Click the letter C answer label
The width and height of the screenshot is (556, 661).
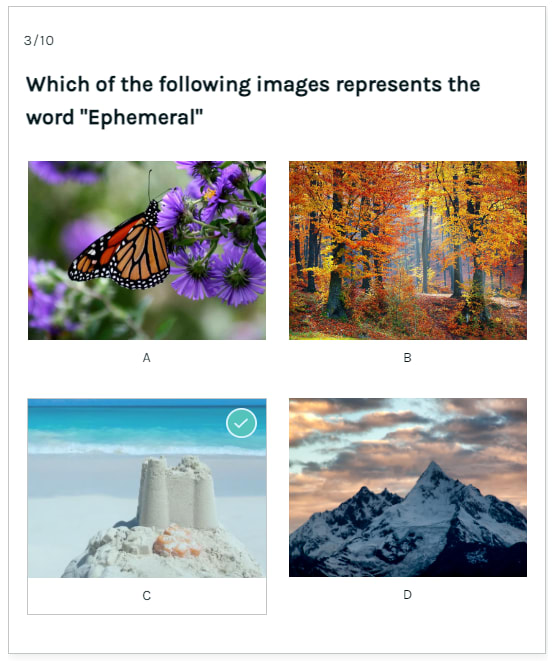tap(146, 596)
